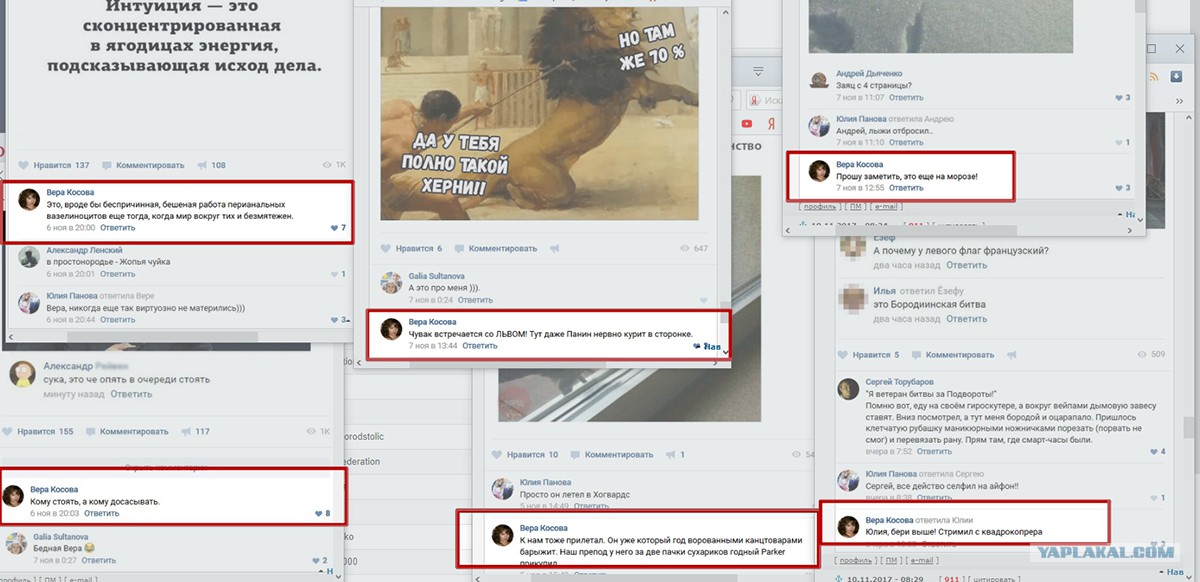This screenshot has width=1200, height=582.
Task: Reply to Александр's comment posted a minute ago
Action: coord(130,394)
